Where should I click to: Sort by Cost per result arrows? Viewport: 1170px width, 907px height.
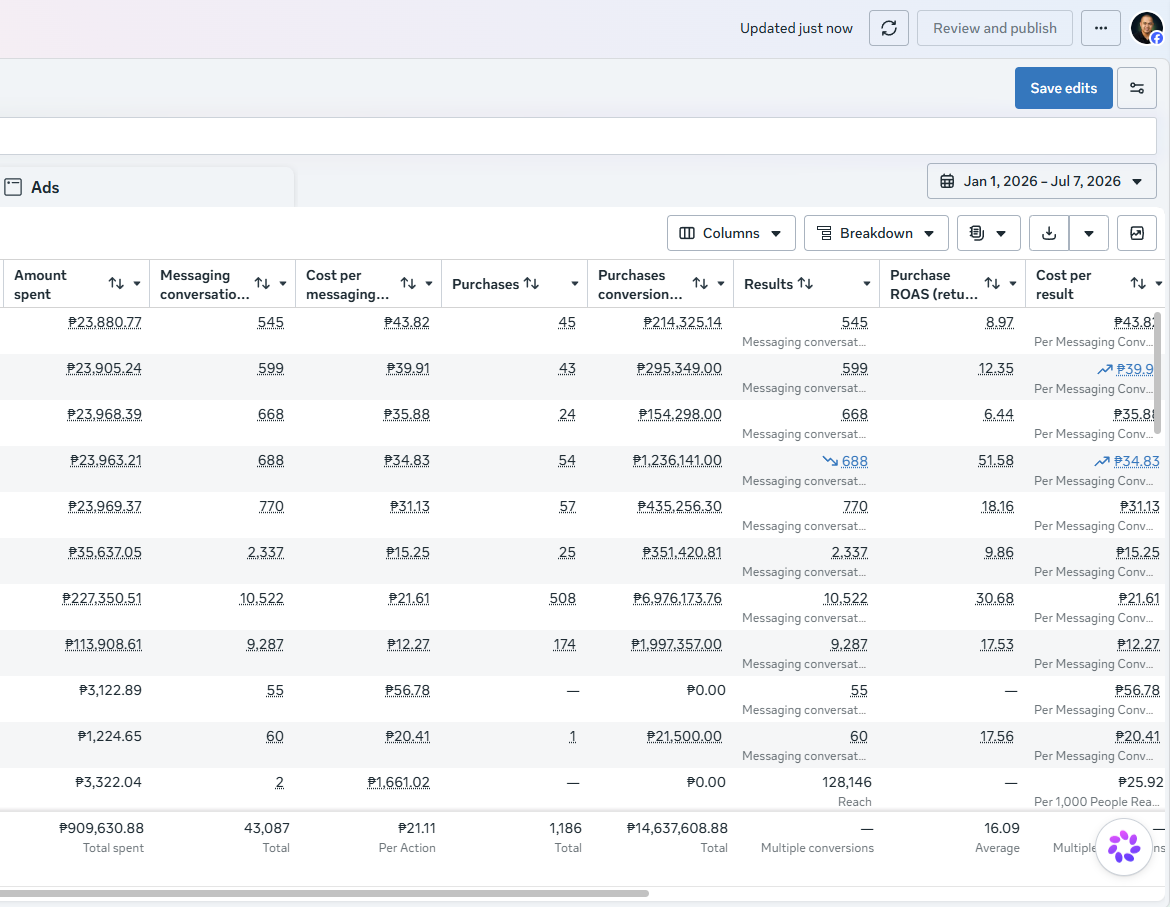[1138, 283]
